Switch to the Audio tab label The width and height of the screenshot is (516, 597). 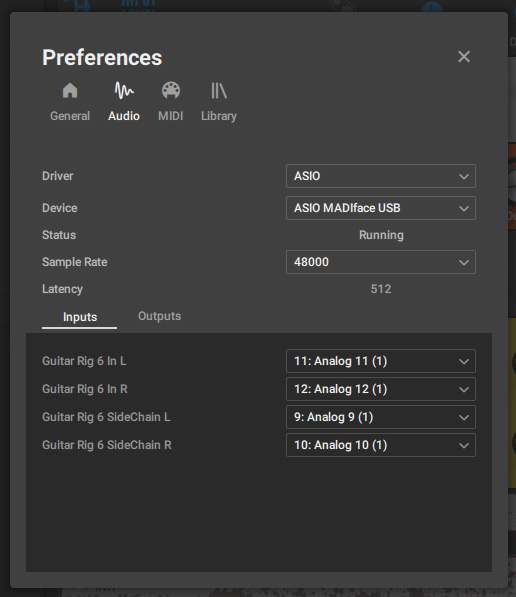click(x=124, y=116)
